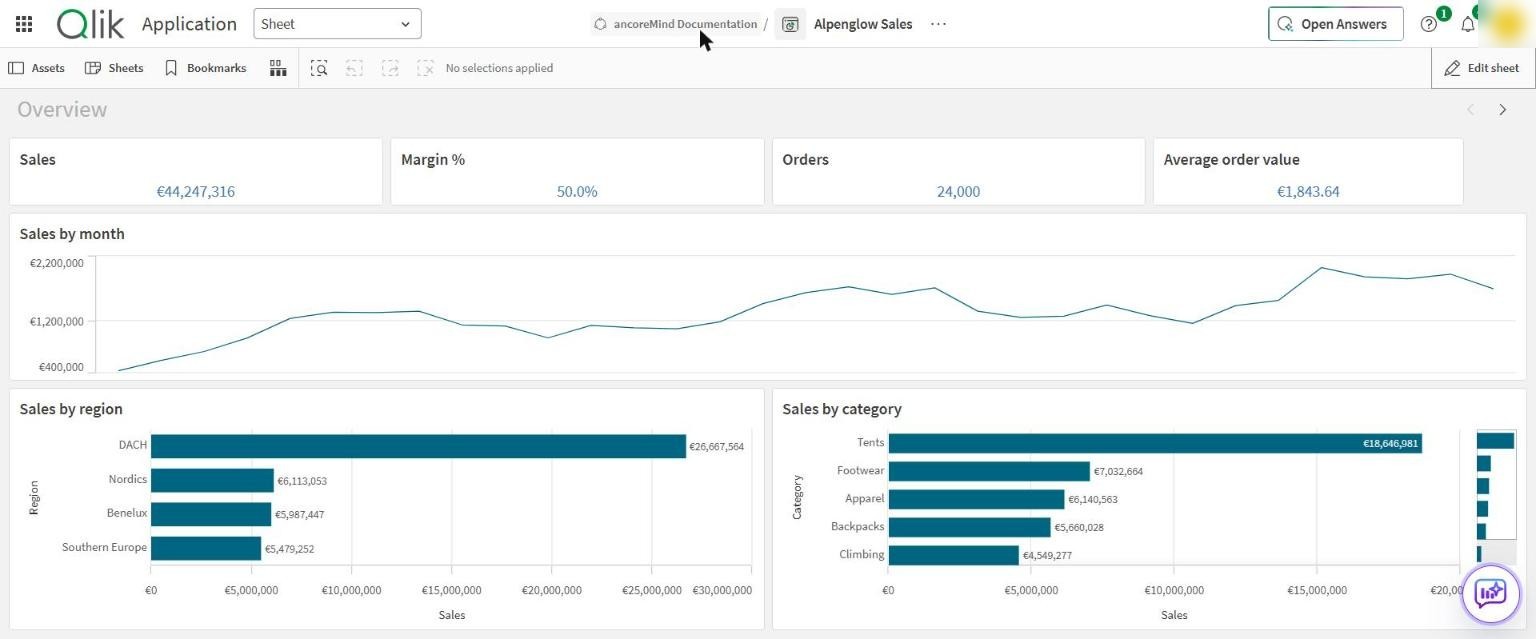Click the Region axis title
1536x639 pixels.
pos(34,497)
